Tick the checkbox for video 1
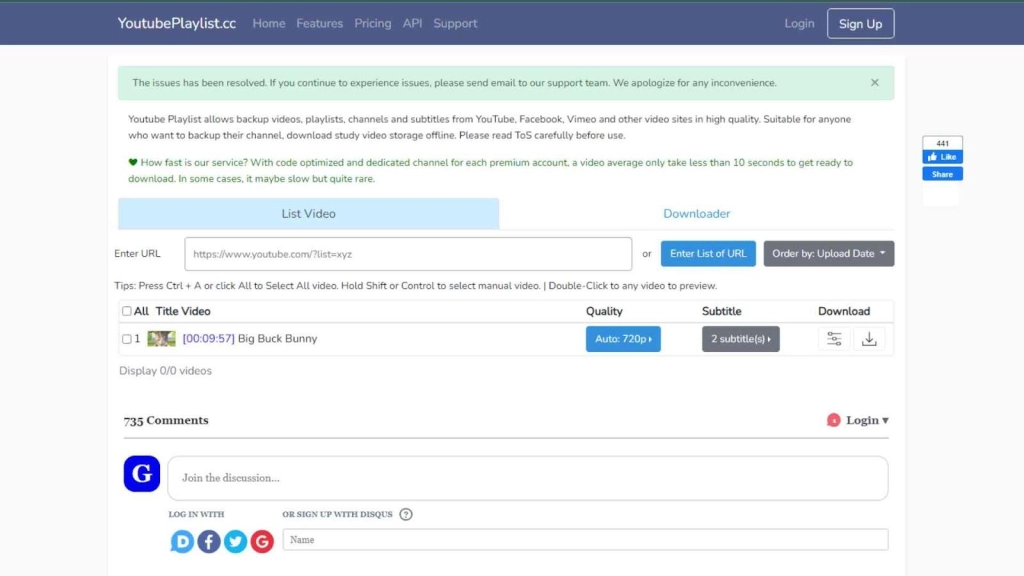Screen dimensions: 1024x576 [126, 339]
